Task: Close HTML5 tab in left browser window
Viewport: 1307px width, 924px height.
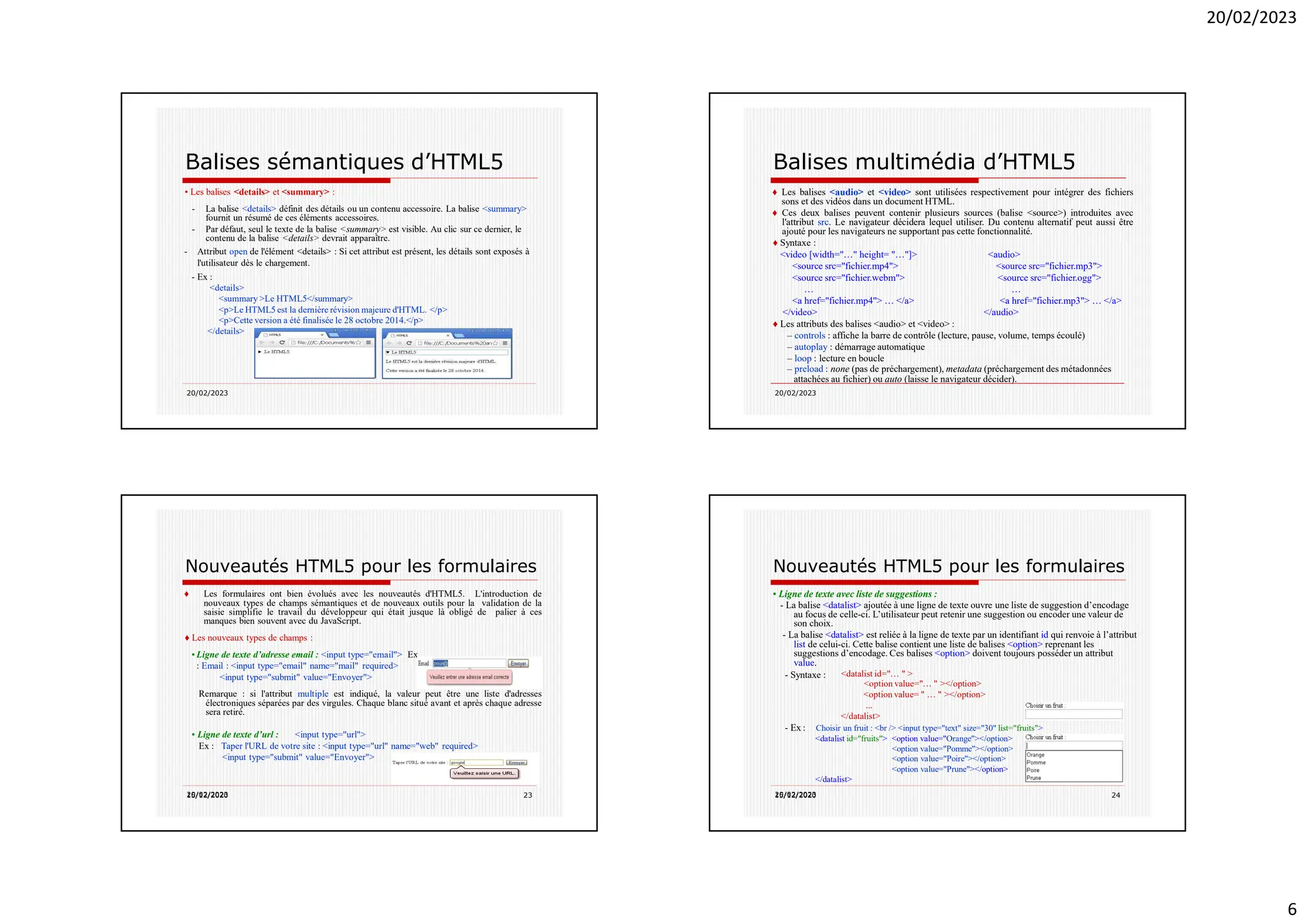Action: point(322,335)
